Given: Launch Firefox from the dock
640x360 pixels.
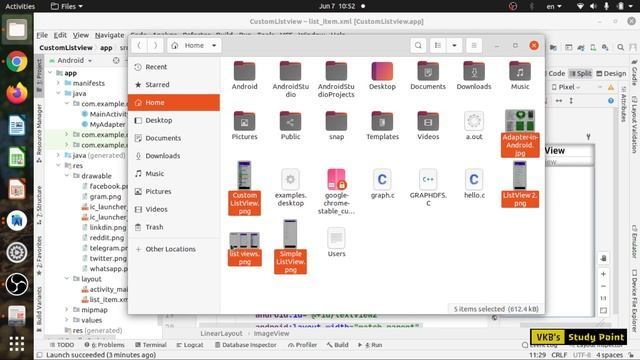Looking at the screenshot, I should click(x=17, y=93).
